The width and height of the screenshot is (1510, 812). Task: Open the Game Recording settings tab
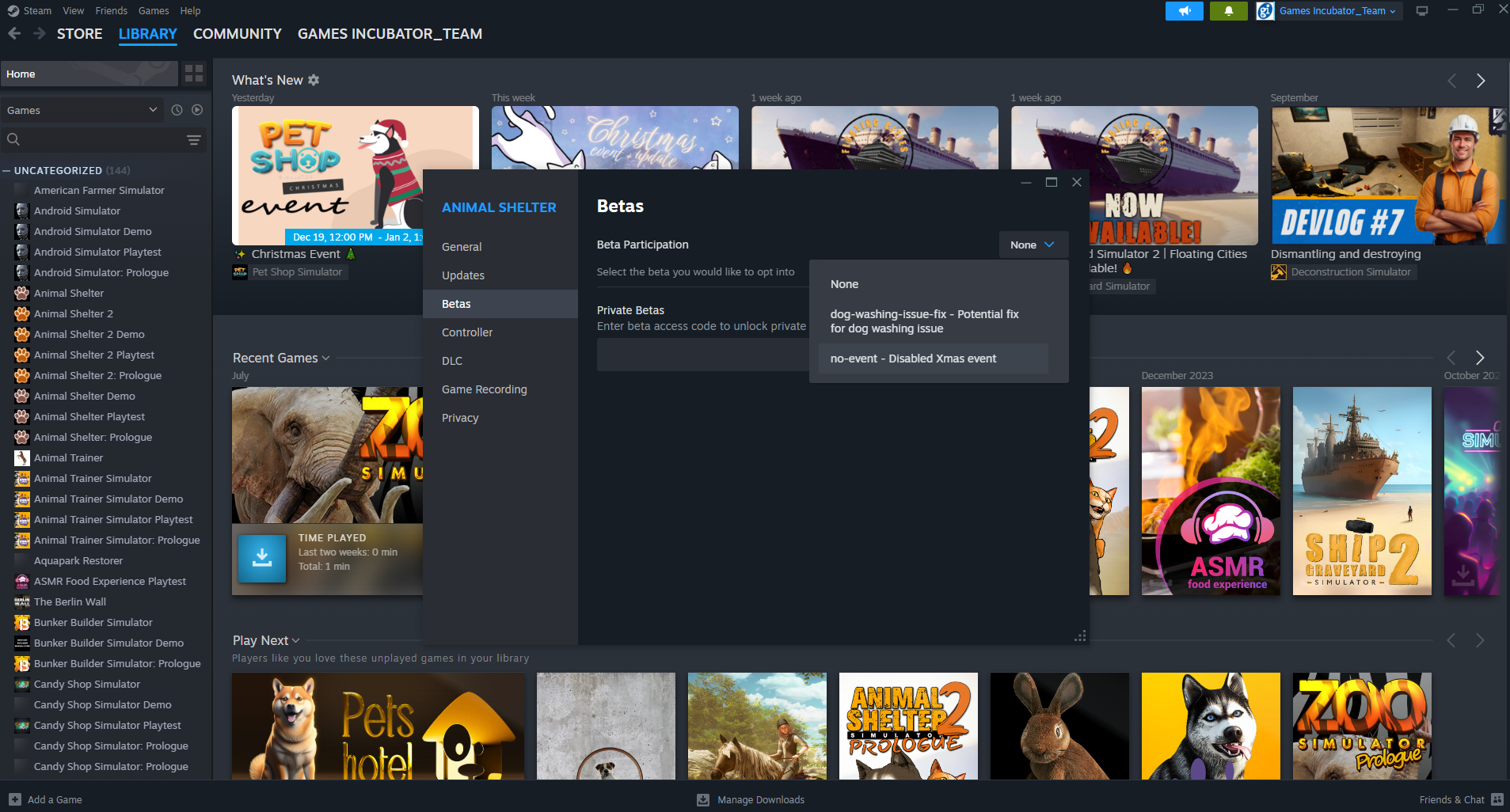tap(484, 389)
